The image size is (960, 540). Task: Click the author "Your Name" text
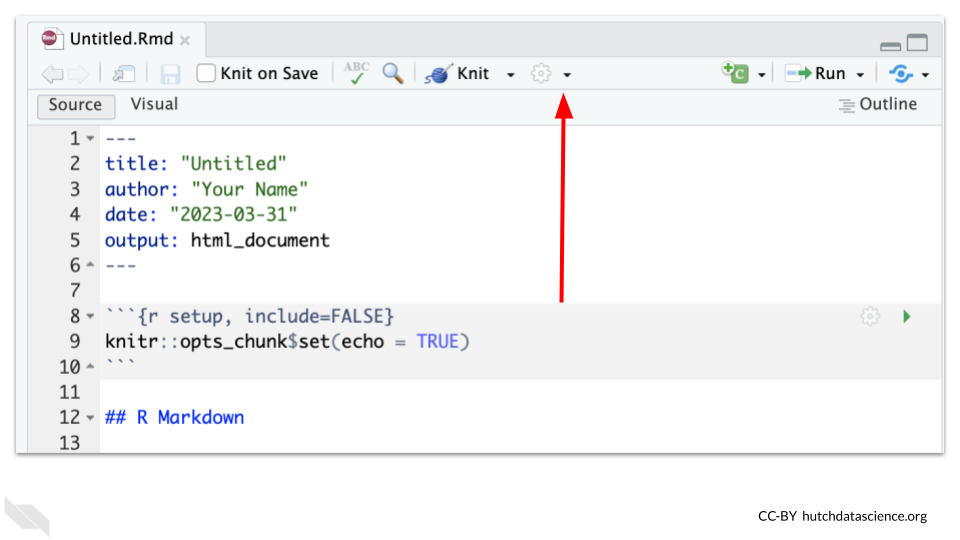[x=249, y=190]
